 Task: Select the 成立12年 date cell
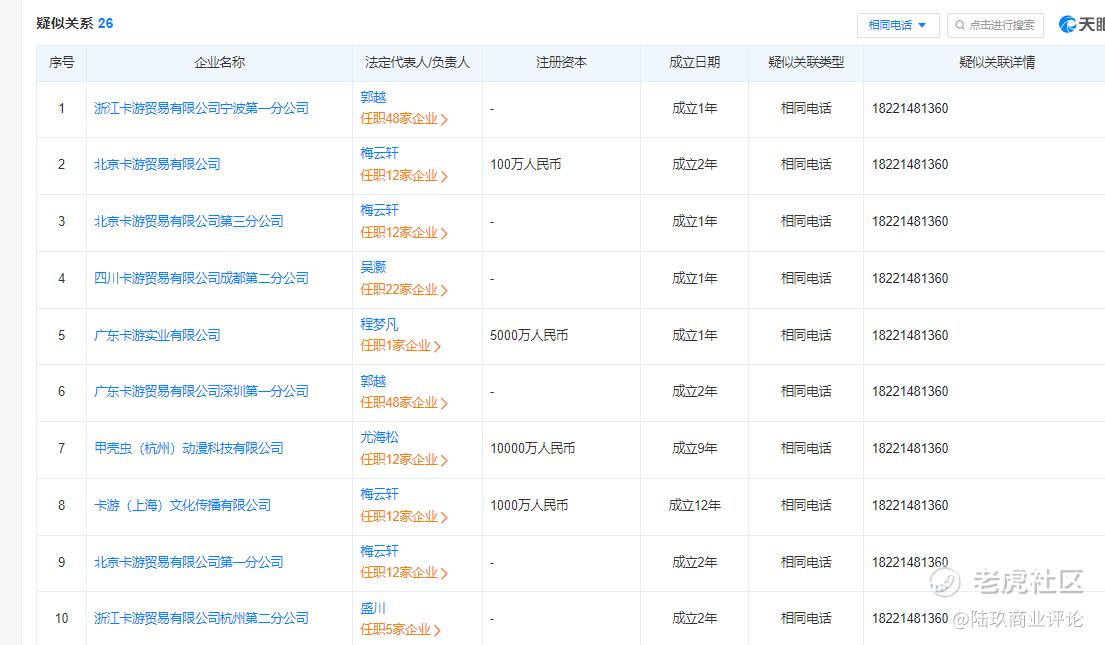(x=694, y=505)
